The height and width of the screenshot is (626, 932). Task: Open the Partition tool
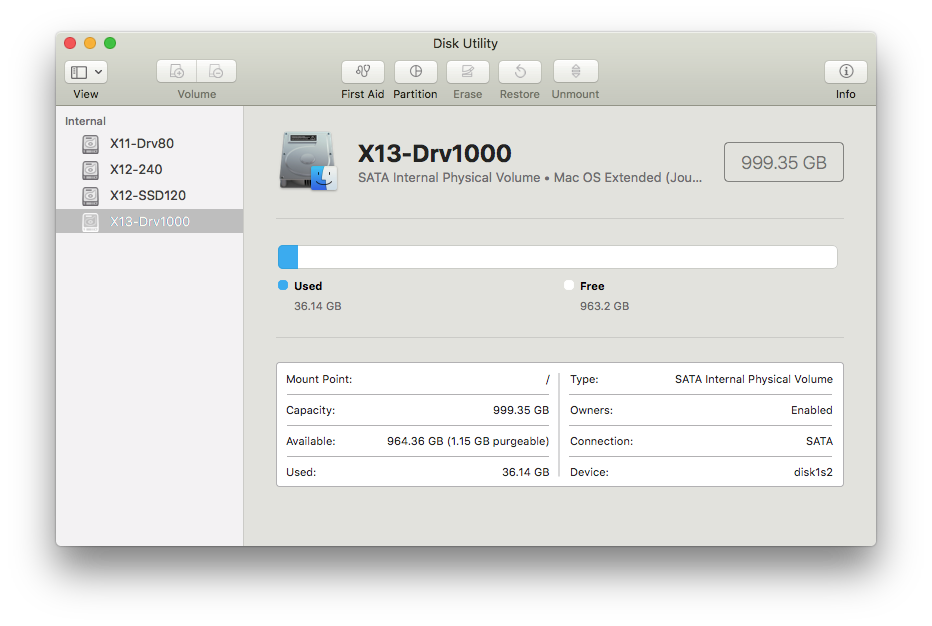415,71
